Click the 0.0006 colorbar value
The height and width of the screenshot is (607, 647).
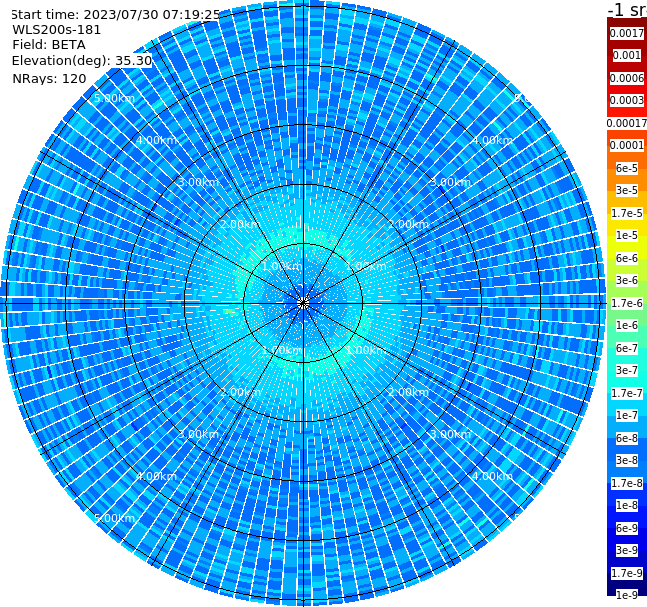[x=627, y=78]
